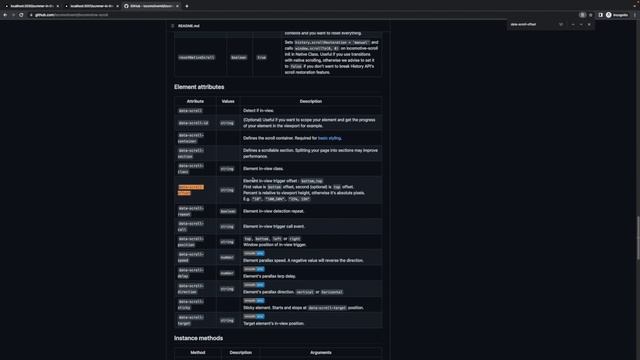Click the README.md file name header

tap(189, 26)
